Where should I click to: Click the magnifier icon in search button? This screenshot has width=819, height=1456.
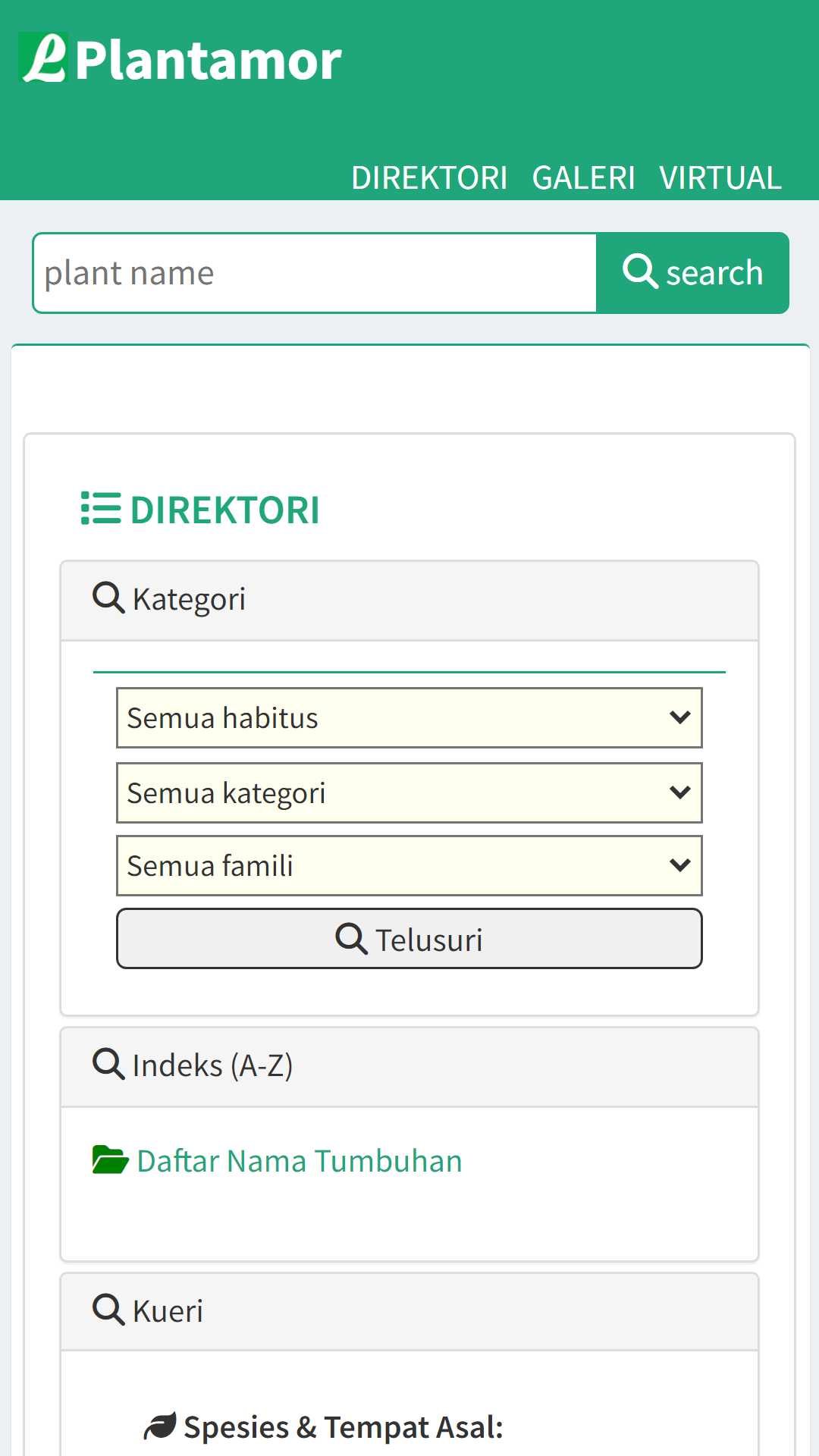click(x=640, y=271)
